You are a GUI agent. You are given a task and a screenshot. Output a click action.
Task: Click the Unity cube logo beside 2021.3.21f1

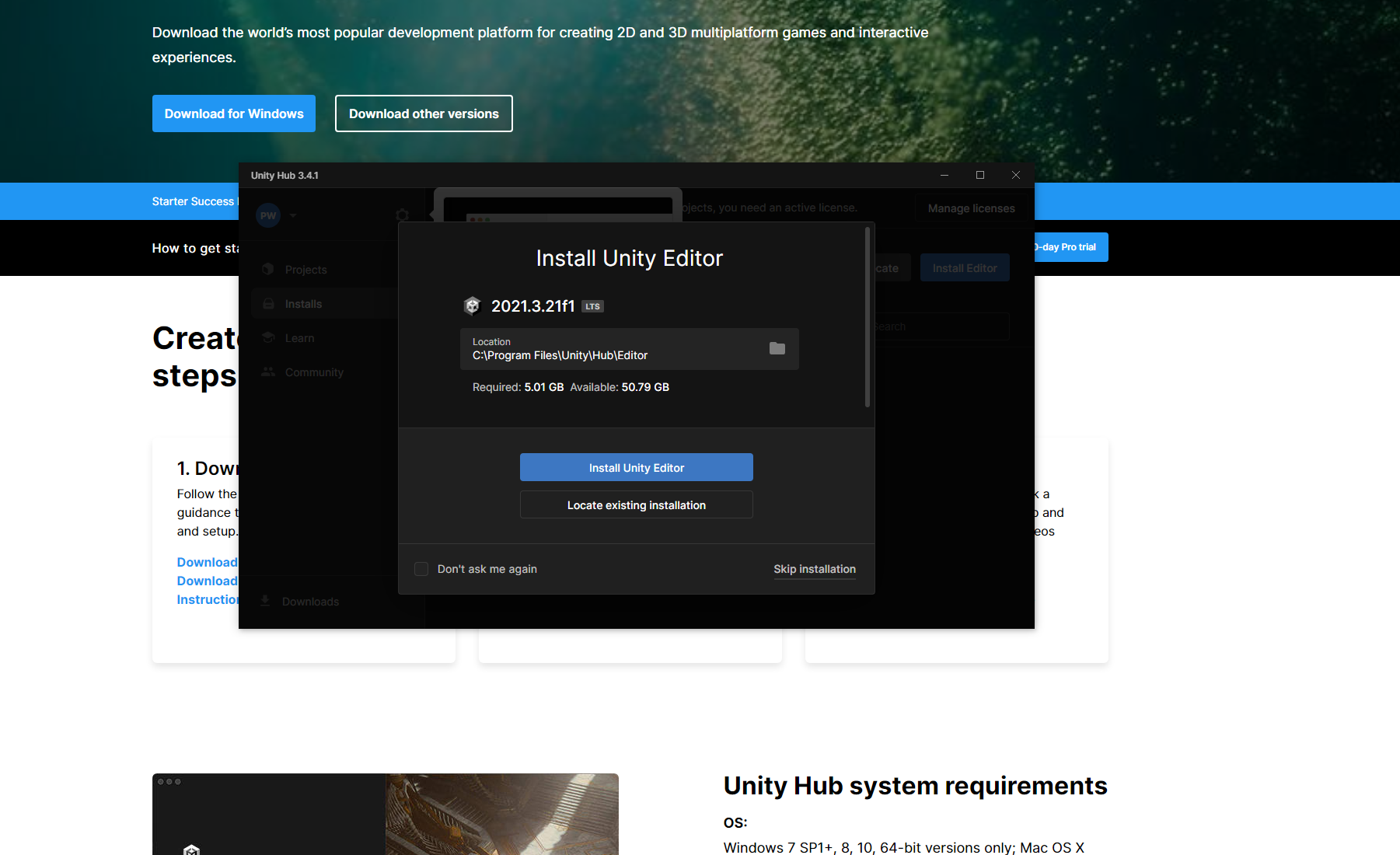pyautogui.click(x=472, y=306)
